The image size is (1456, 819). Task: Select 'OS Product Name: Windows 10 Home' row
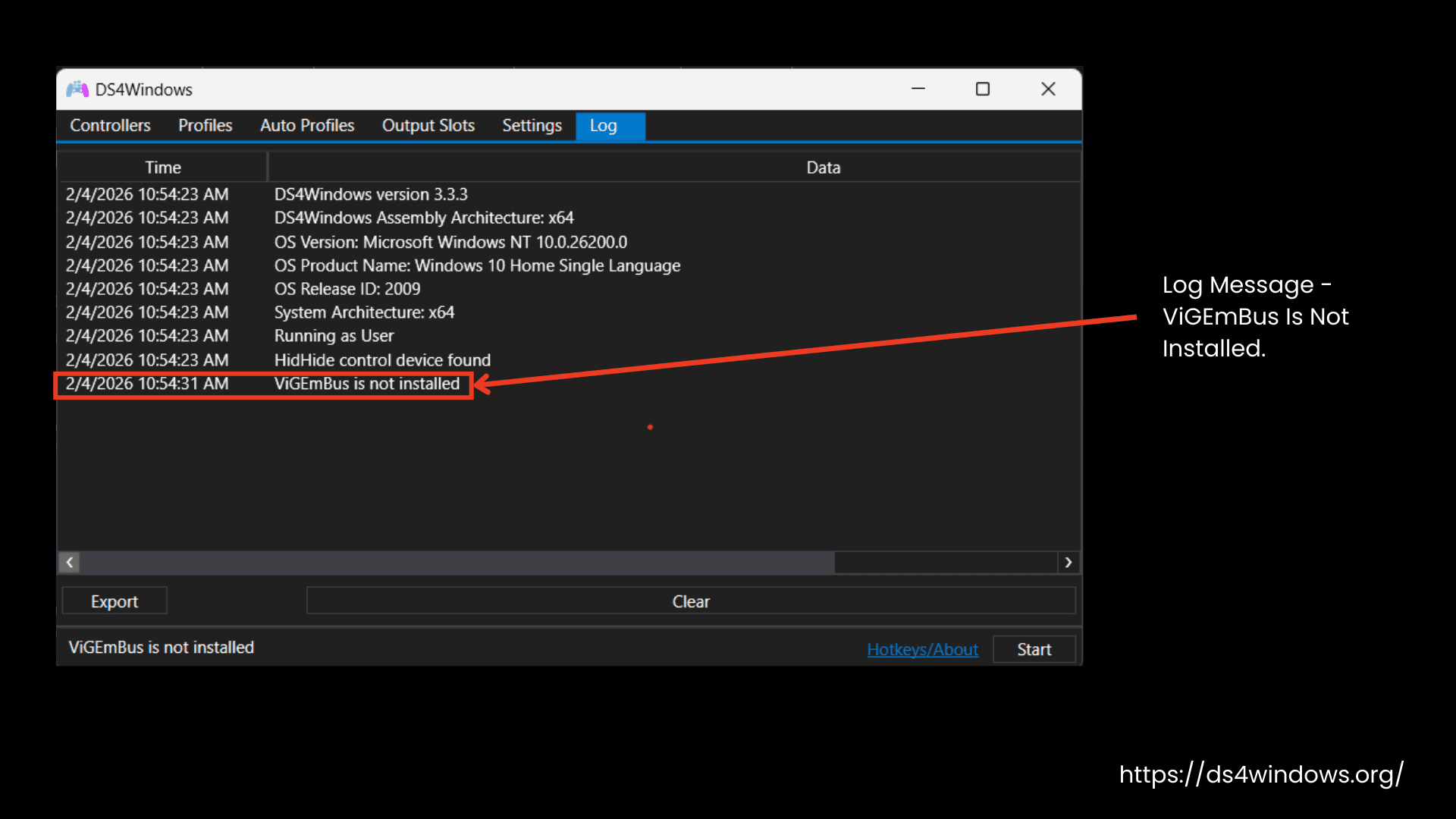(569, 265)
